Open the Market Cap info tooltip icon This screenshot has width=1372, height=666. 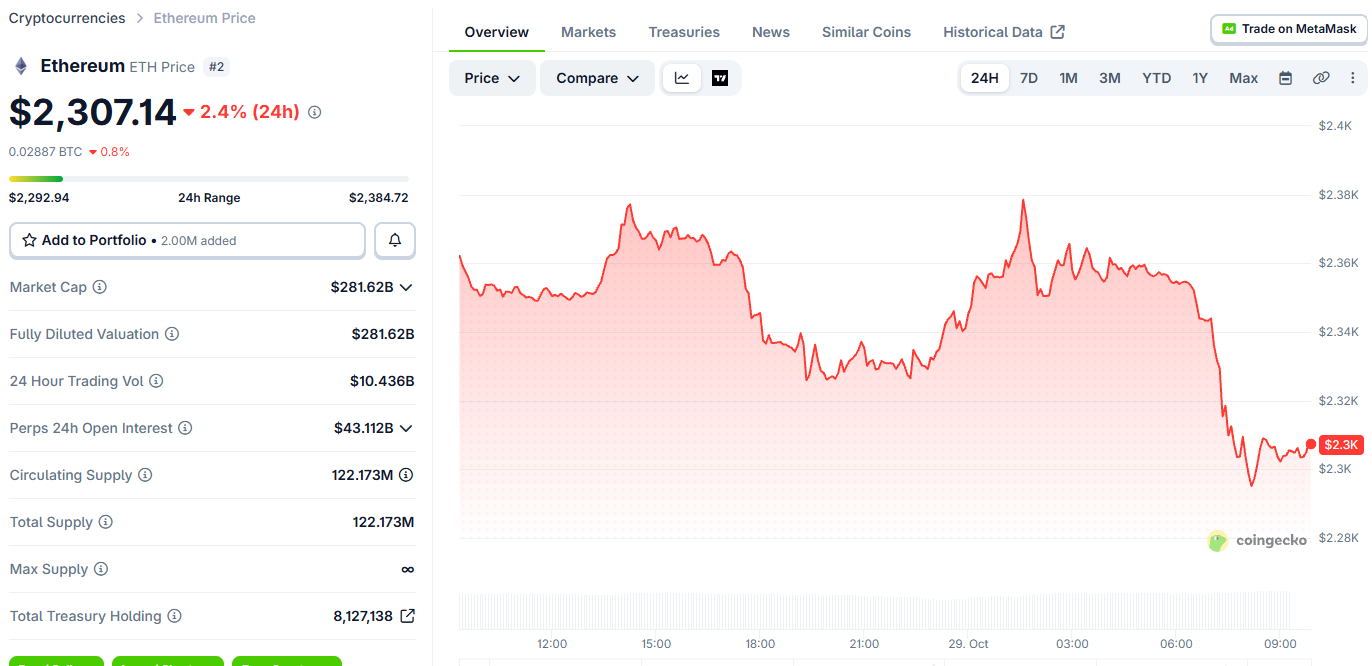coord(100,287)
